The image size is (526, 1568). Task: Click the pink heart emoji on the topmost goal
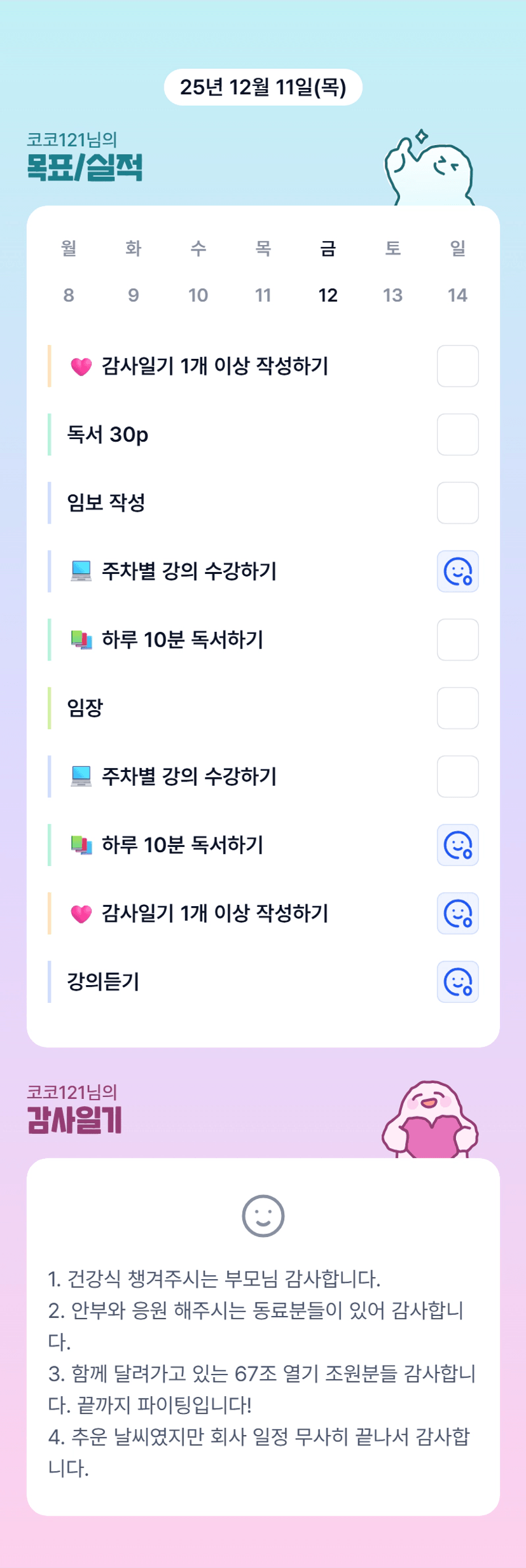(81, 367)
